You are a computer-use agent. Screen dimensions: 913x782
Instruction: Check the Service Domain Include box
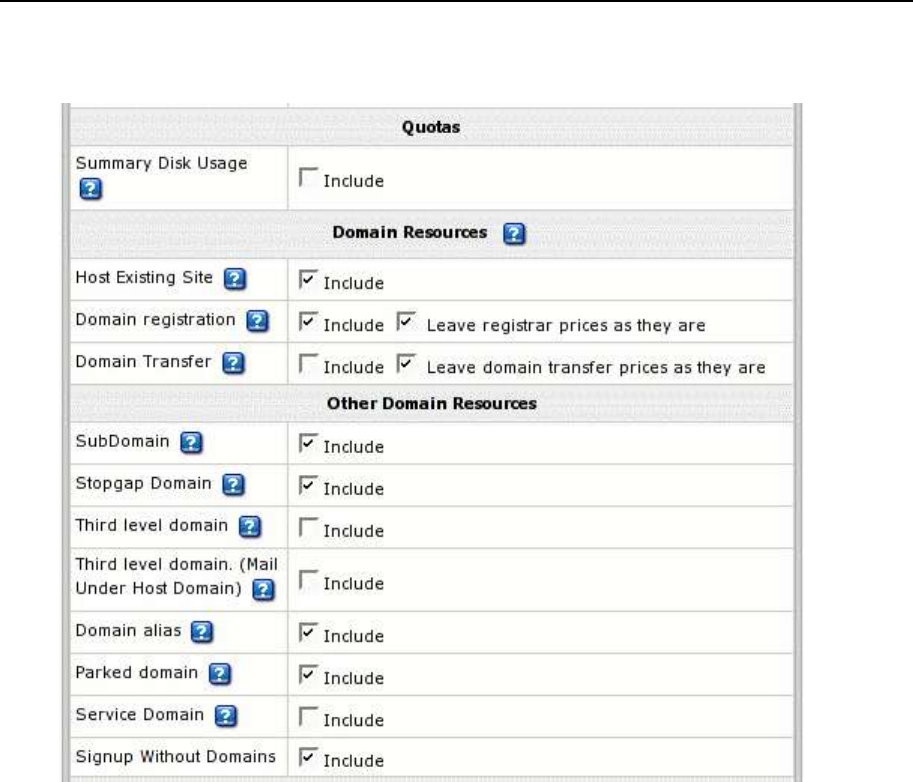pos(308,716)
